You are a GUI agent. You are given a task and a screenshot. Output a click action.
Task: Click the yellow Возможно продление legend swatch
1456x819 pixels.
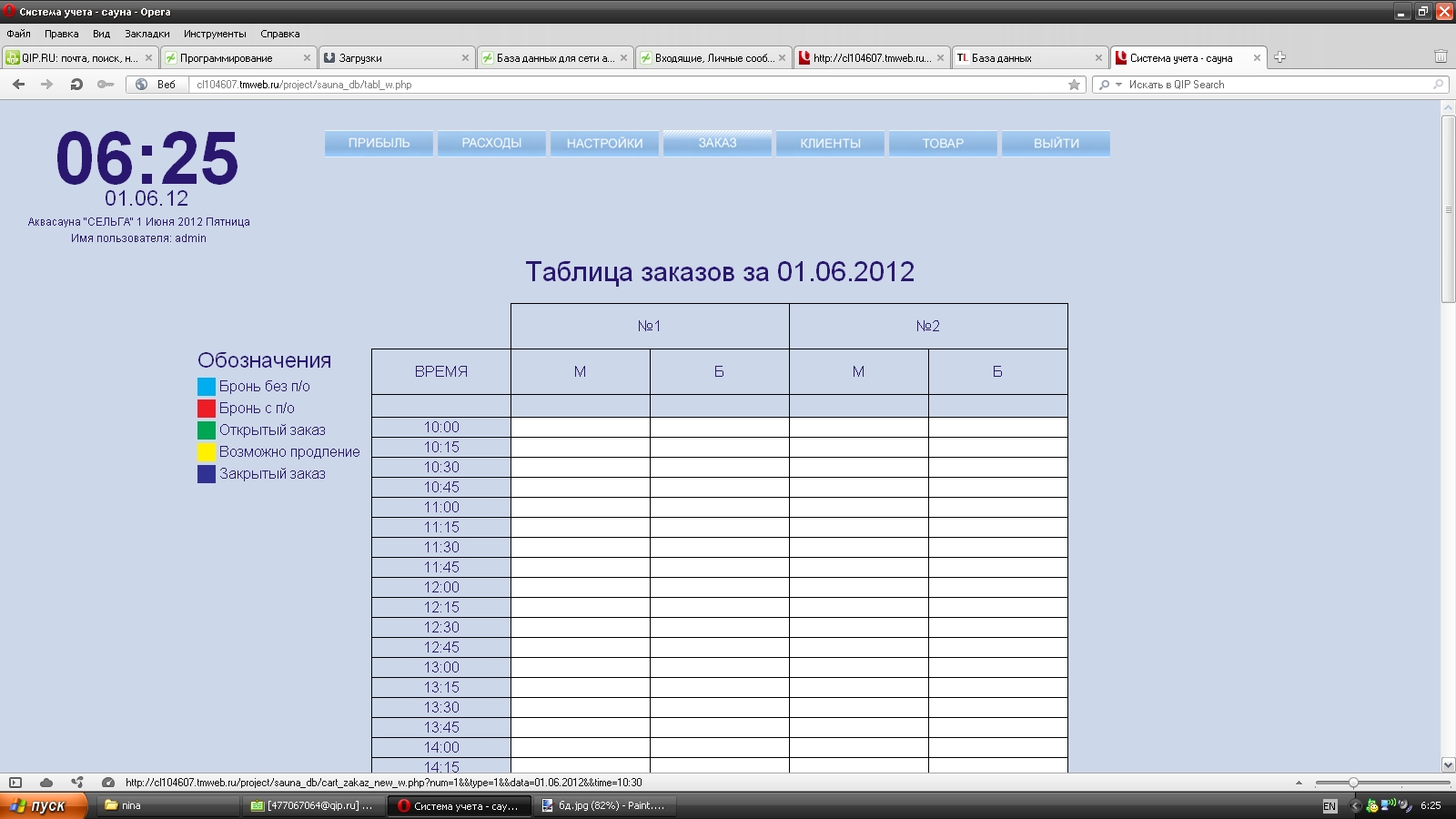coord(207,452)
